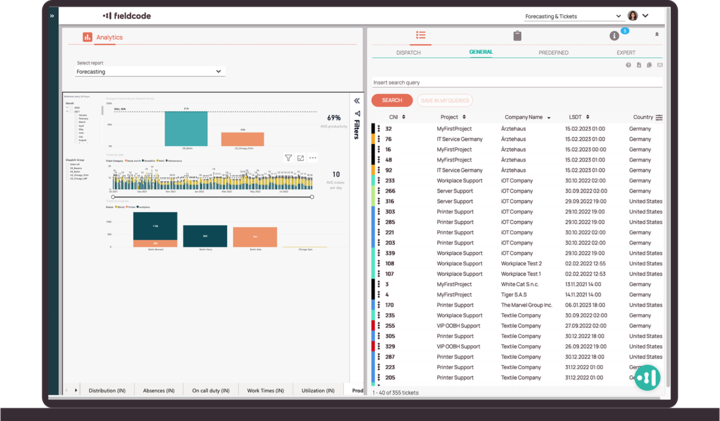Click the help question-mark icon
Image resolution: width=720 pixels, height=421 pixels.
coord(628,65)
